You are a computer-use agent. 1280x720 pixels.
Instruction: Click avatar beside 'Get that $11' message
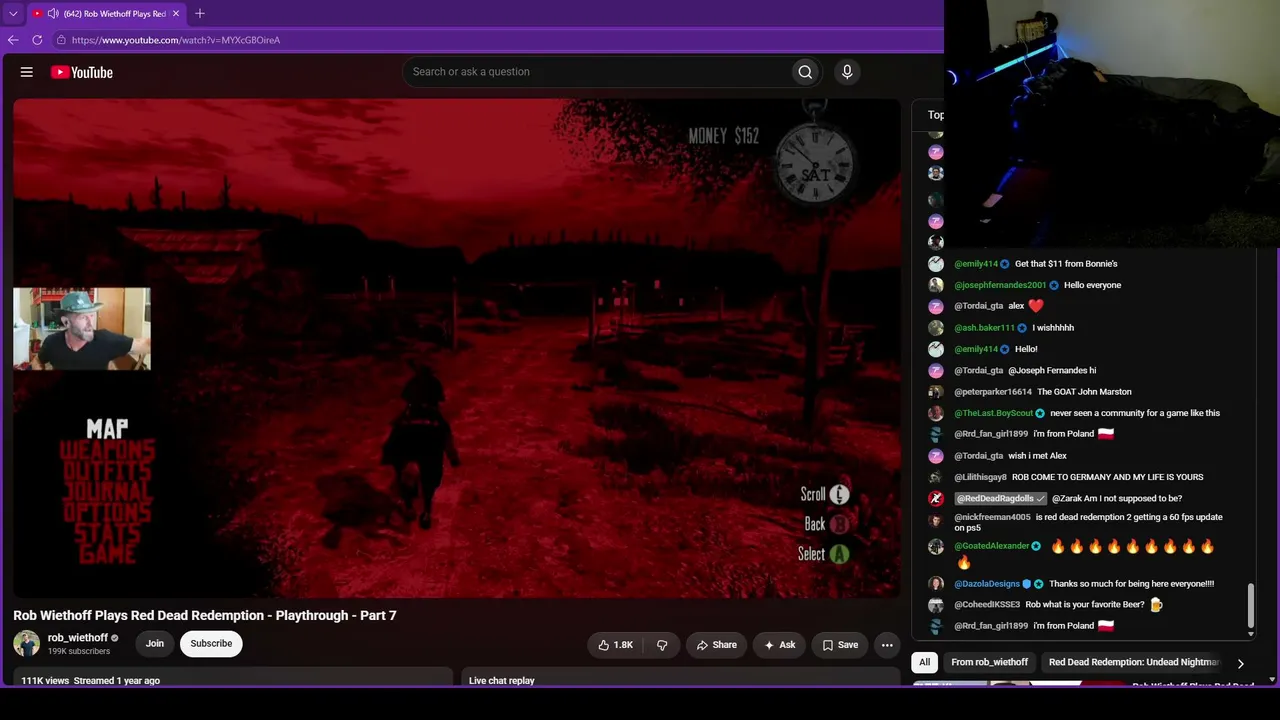pyautogui.click(x=936, y=264)
